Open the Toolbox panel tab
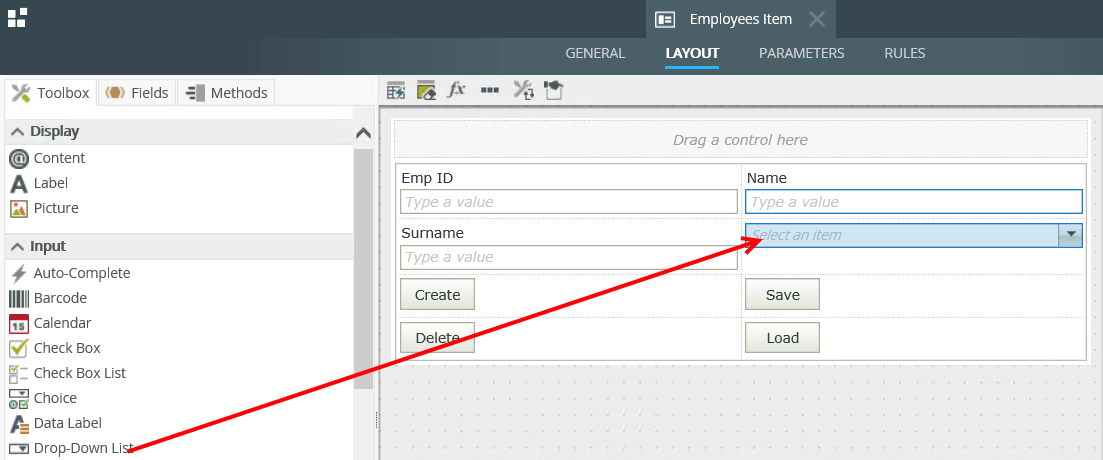1103x460 pixels. coord(51,93)
